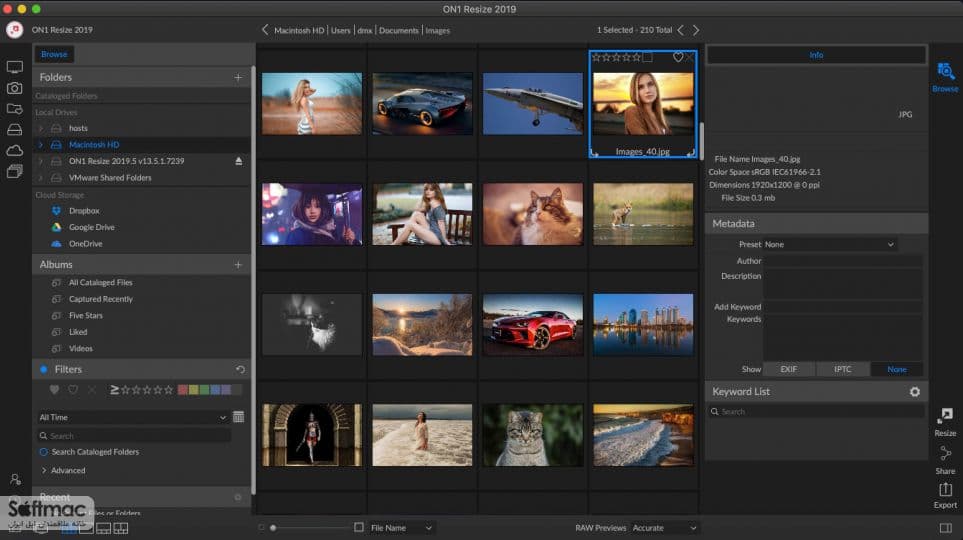Viewport: 963px width, 540px height.
Task: Expand the Advanced filters section
Action: 44,470
